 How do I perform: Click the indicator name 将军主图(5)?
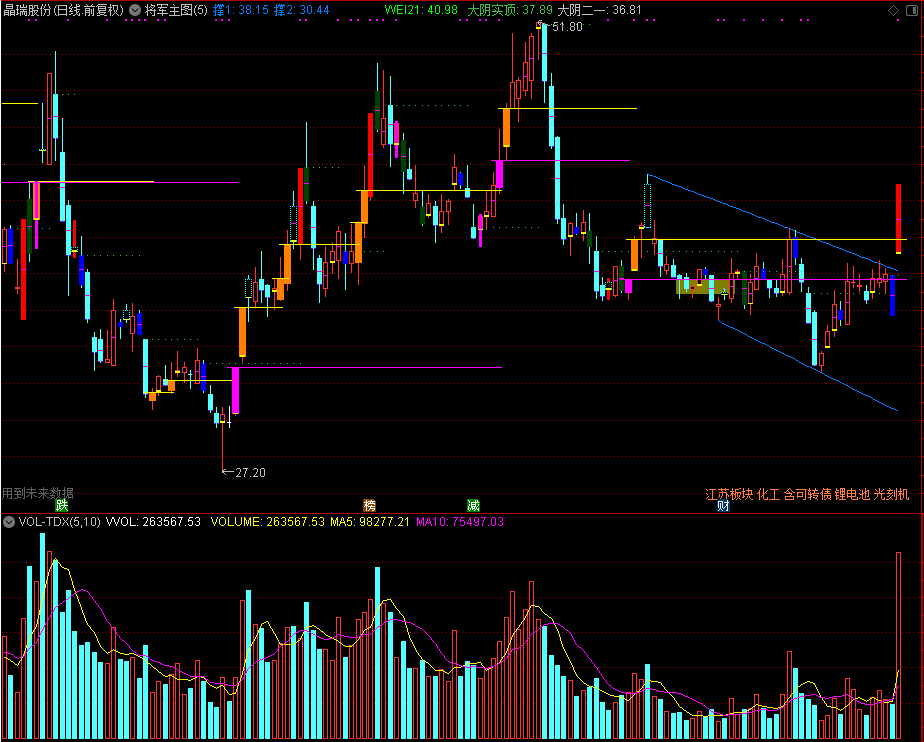tap(176, 10)
